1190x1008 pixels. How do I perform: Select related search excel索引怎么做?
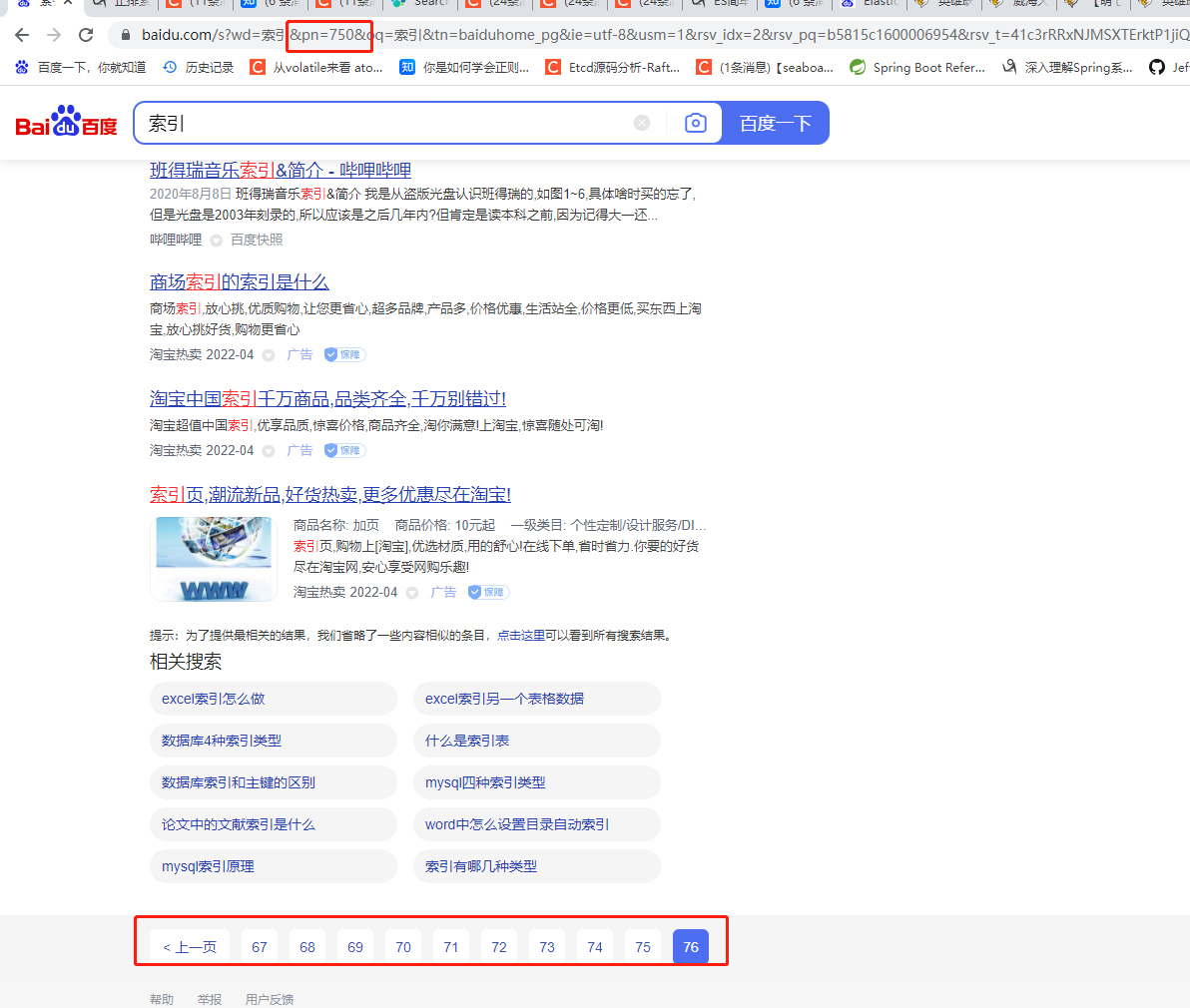point(274,699)
